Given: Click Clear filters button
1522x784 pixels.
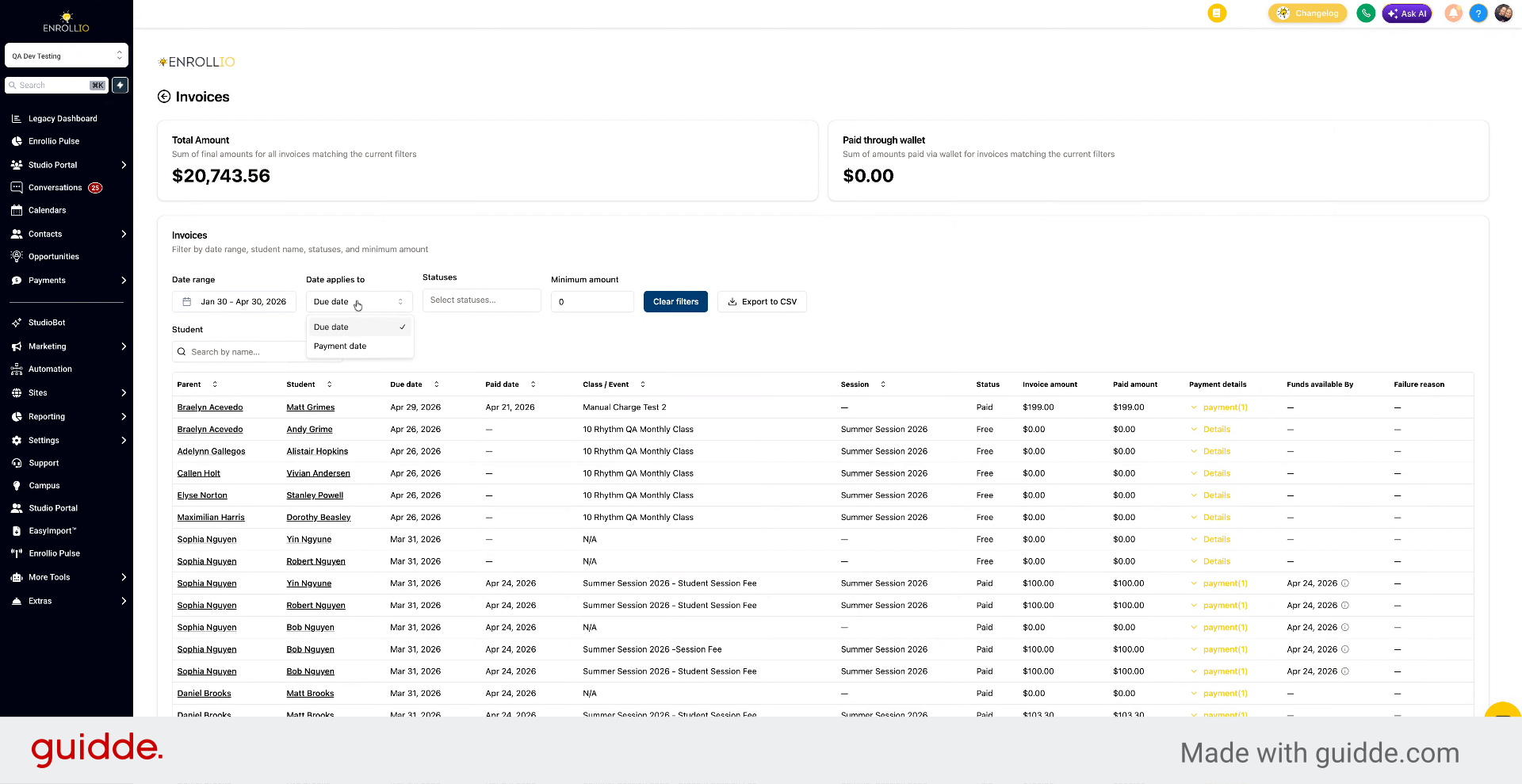Looking at the screenshot, I should tap(675, 302).
